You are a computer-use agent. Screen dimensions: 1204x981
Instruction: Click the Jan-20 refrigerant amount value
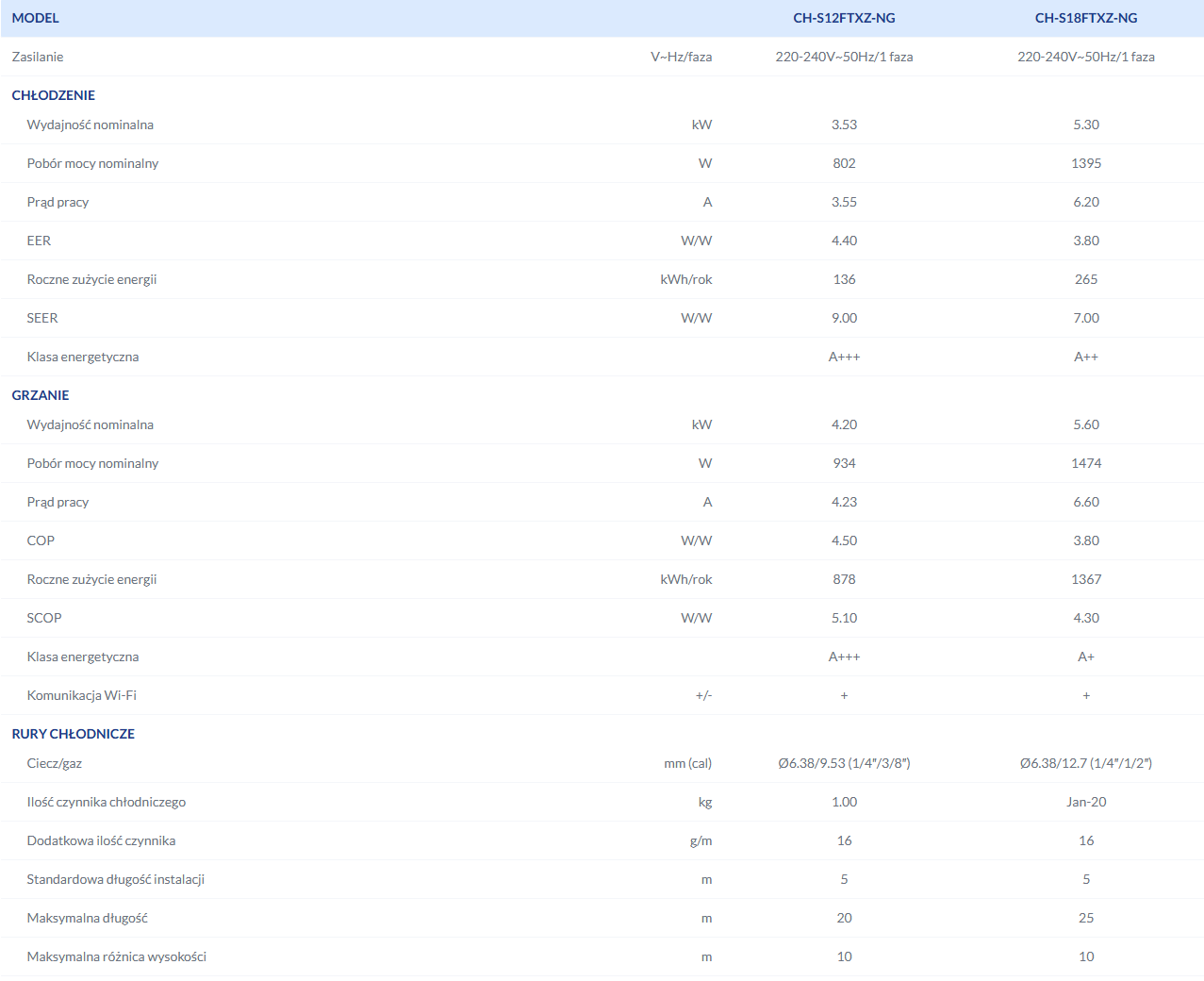pyautogui.click(x=1086, y=802)
